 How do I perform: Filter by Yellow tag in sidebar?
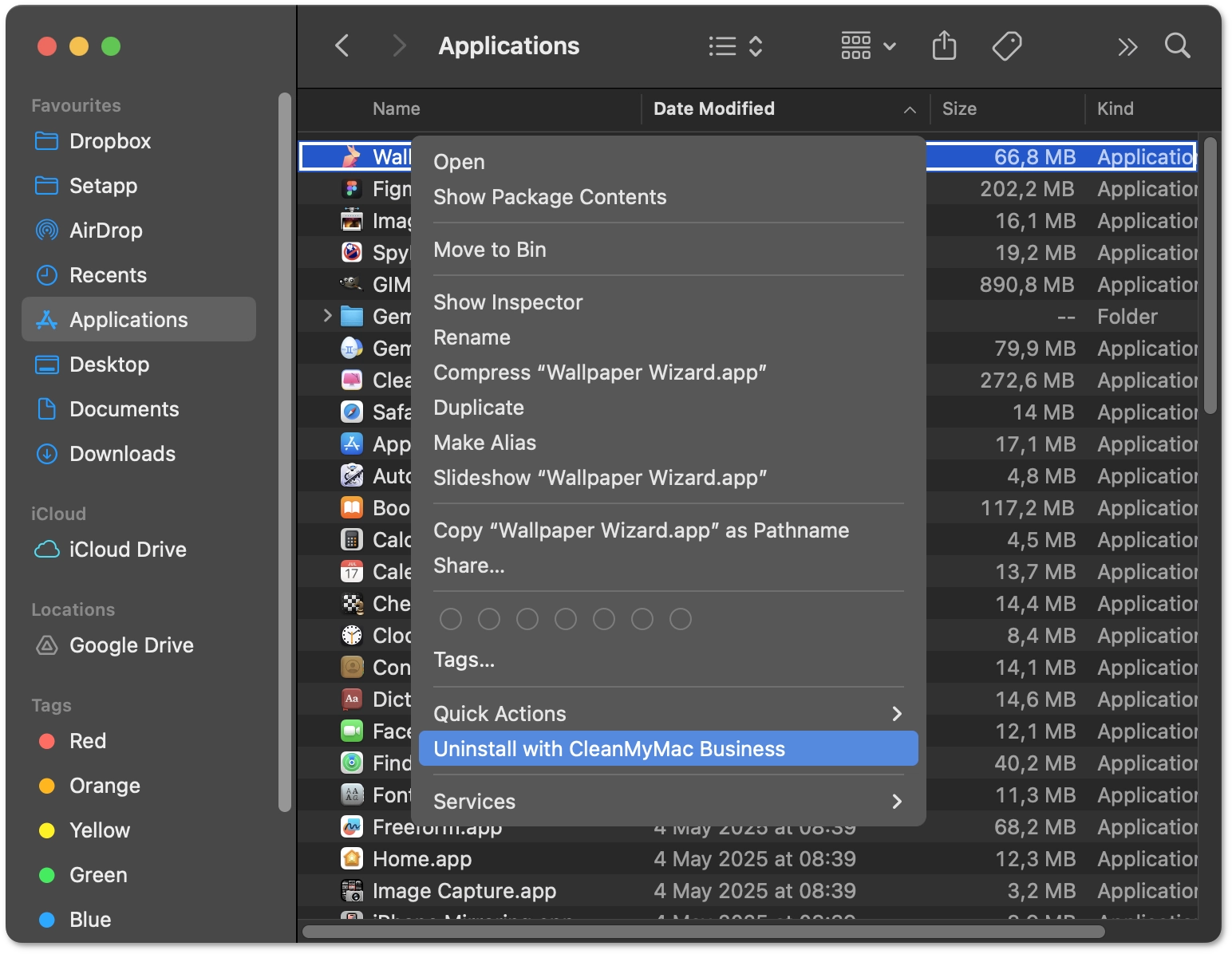(x=139, y=830)
